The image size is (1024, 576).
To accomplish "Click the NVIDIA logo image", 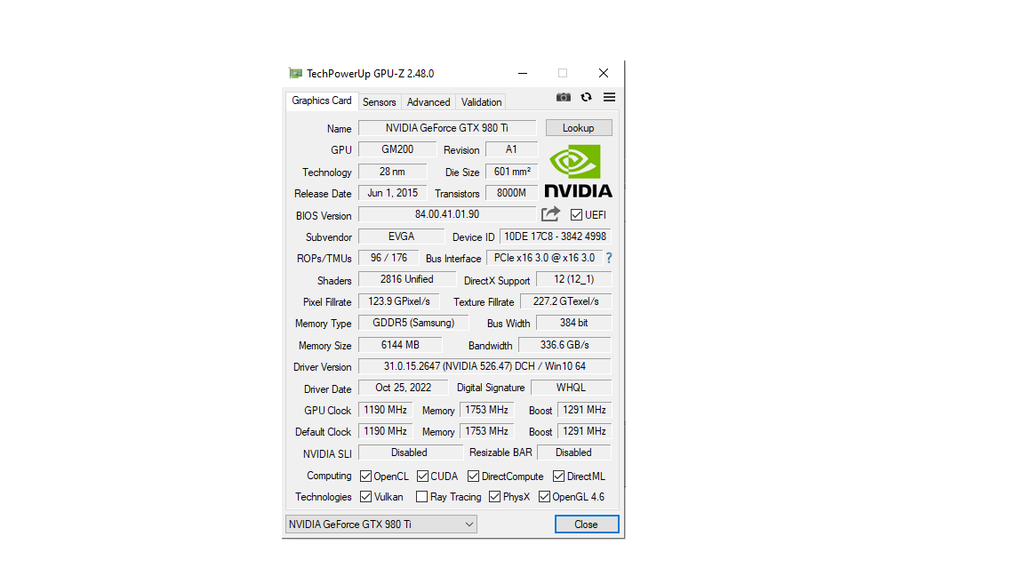I will tap(578, 171).
